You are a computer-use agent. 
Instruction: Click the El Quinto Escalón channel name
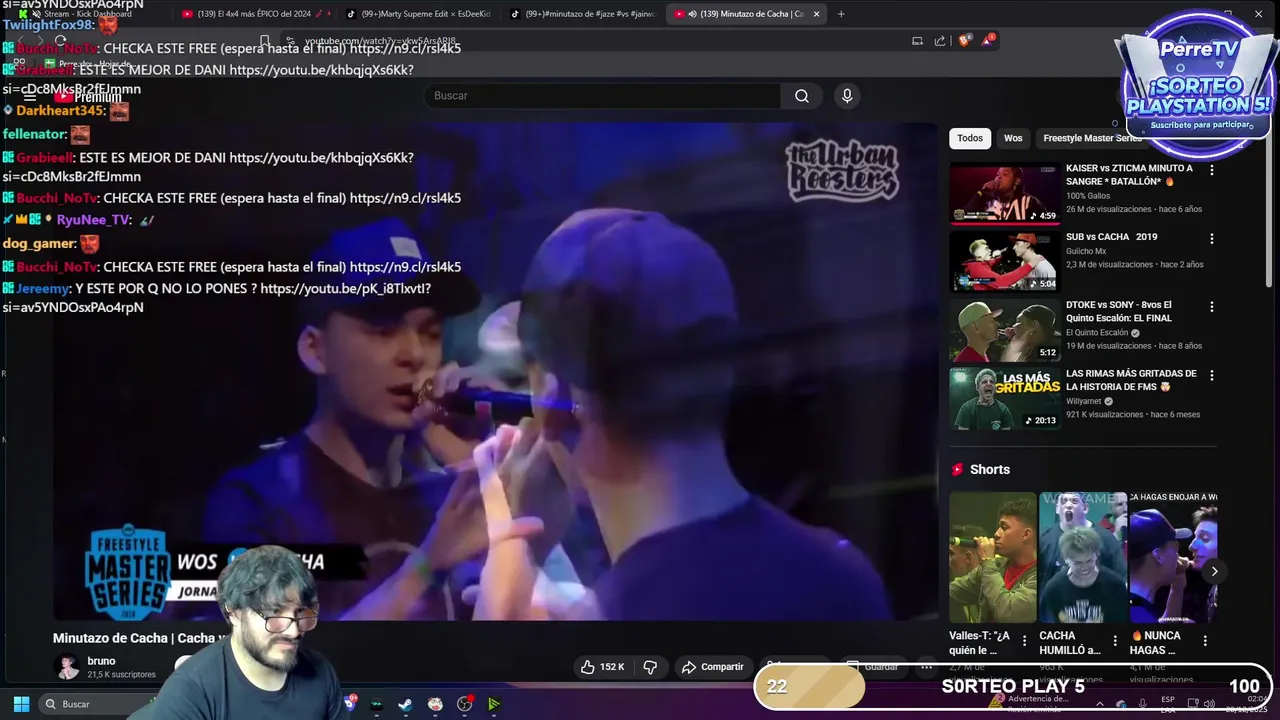[1097, 333]
